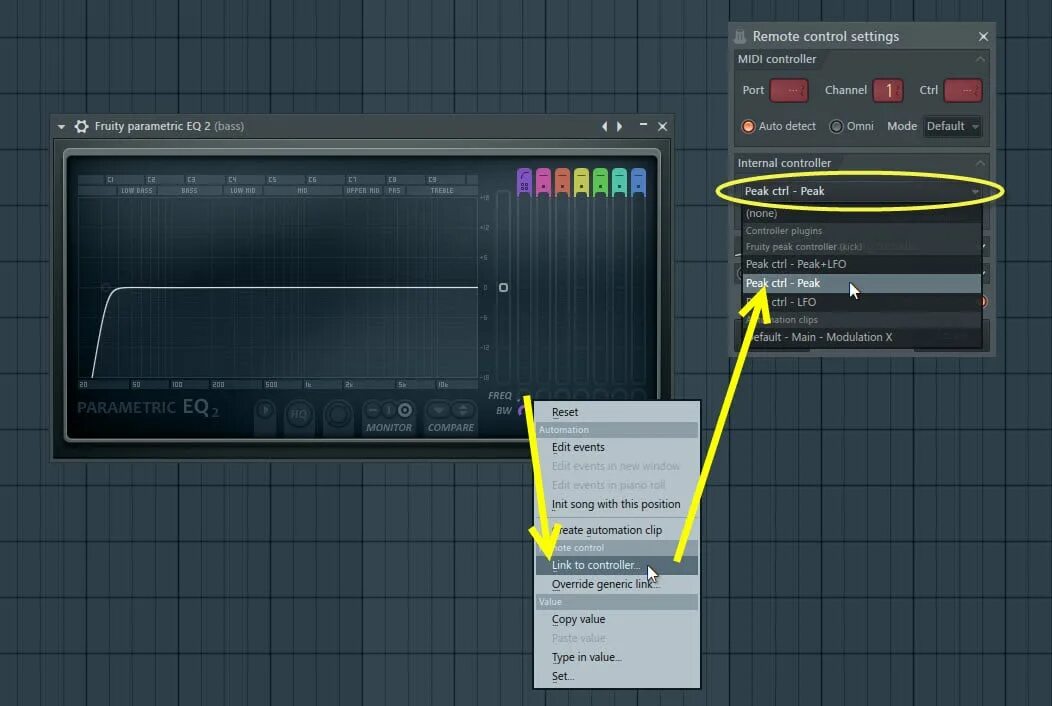This screenshot has height=706, width=1052.
Task: Click the gear icon in EQ title bar
Action: click(81, 126)
